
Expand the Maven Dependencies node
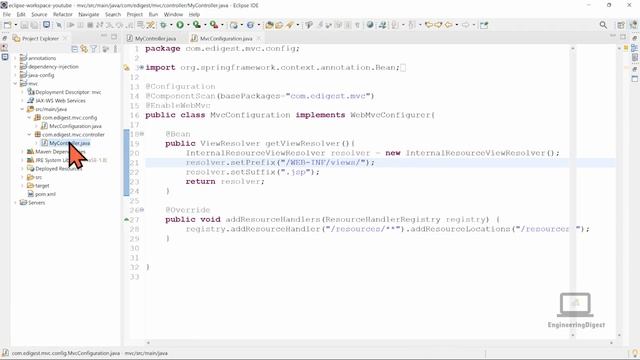[22, 151]
